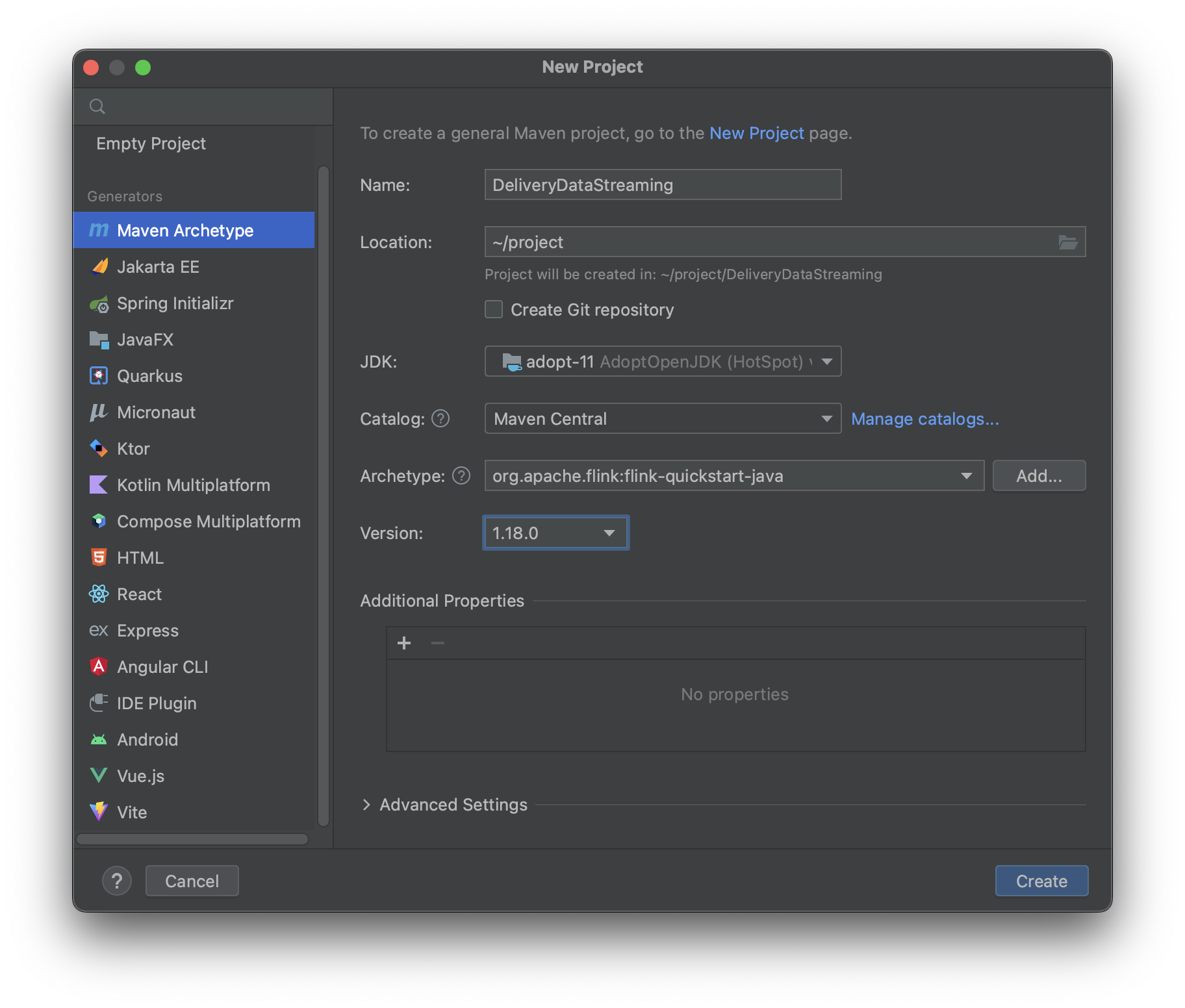Image resolution: width=1185 pixels, height=1008 pixels.
Task: Click the Kotlin Multiplatform K icon
Action: click(x=99, y=485)
